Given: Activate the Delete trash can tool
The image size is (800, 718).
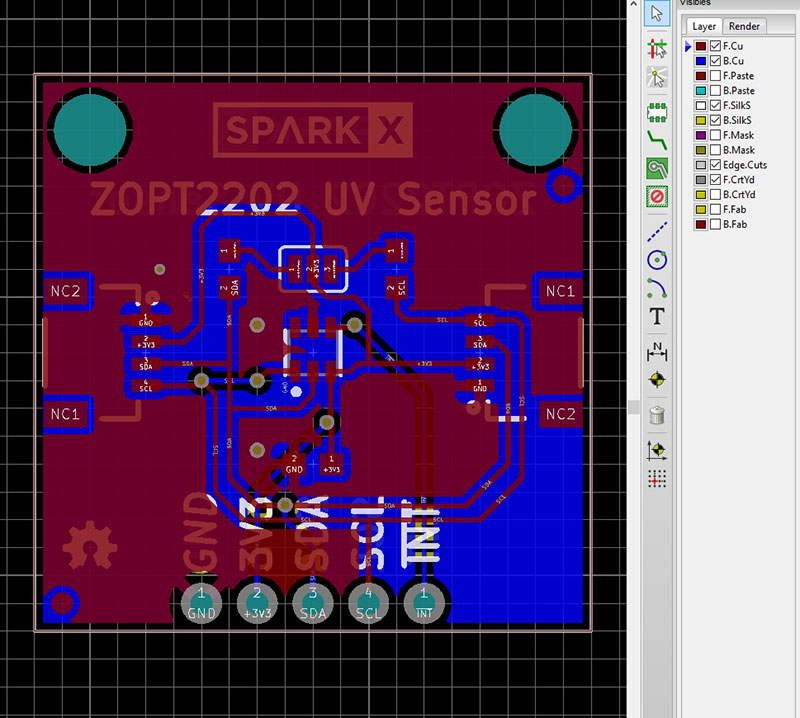Looking at the screenshot, I should (657, 415).
